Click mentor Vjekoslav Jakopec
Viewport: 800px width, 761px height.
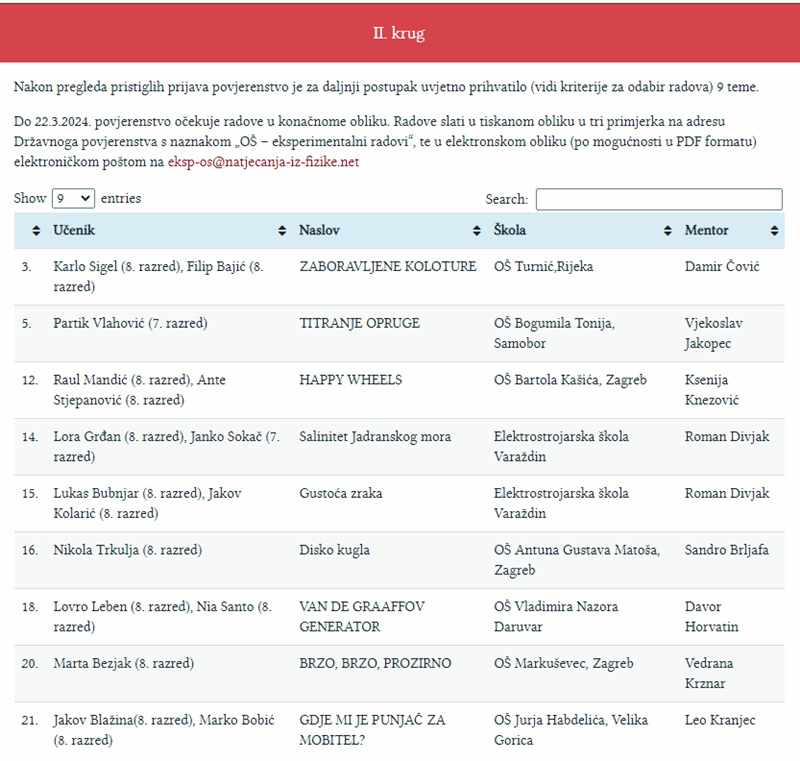[713, 333]
